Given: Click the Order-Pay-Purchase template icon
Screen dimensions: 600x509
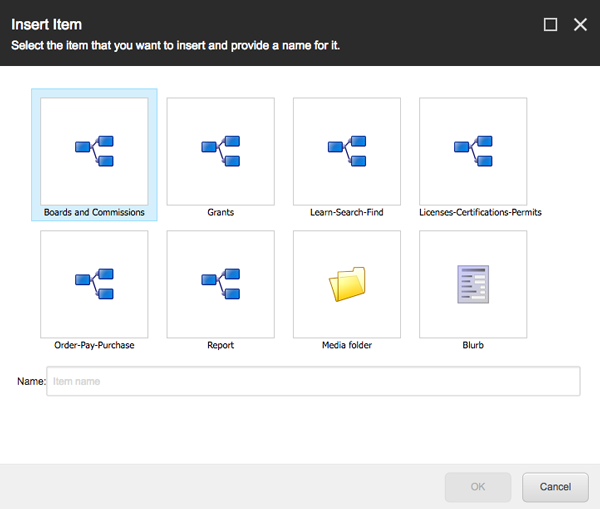Looking at the screenshot, I should point(94,284).
